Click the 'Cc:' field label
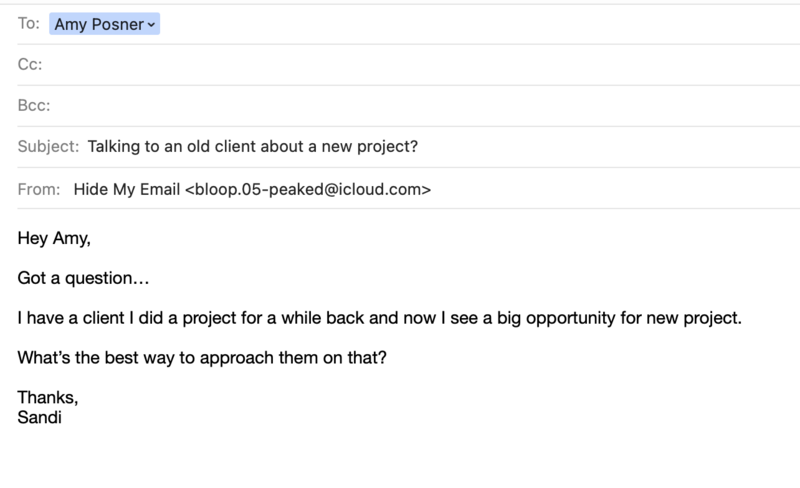The width and height of the screenshot is (800, 488). point(30,64)
